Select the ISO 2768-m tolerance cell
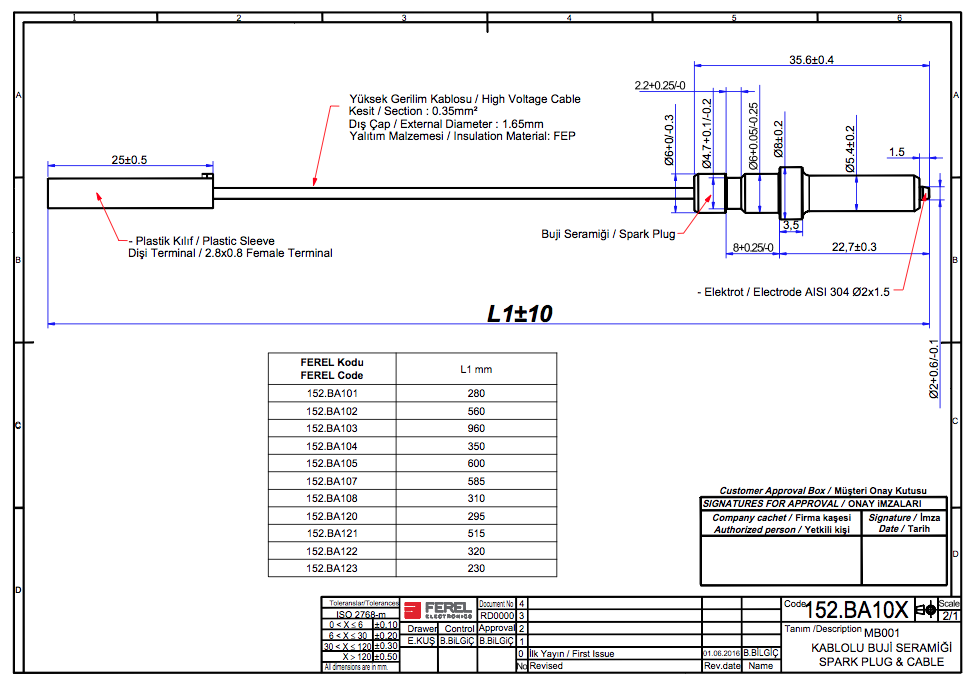The width and height of the screenshot is (973, 687). tap(361, 615)
